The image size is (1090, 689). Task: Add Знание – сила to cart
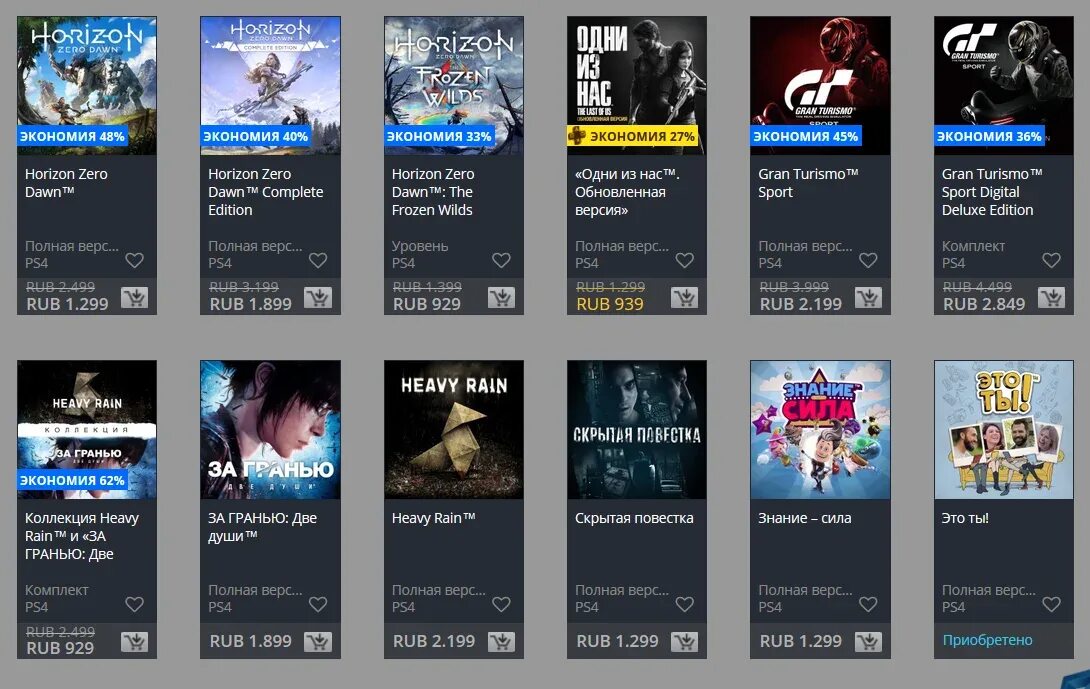pos(868,642)
